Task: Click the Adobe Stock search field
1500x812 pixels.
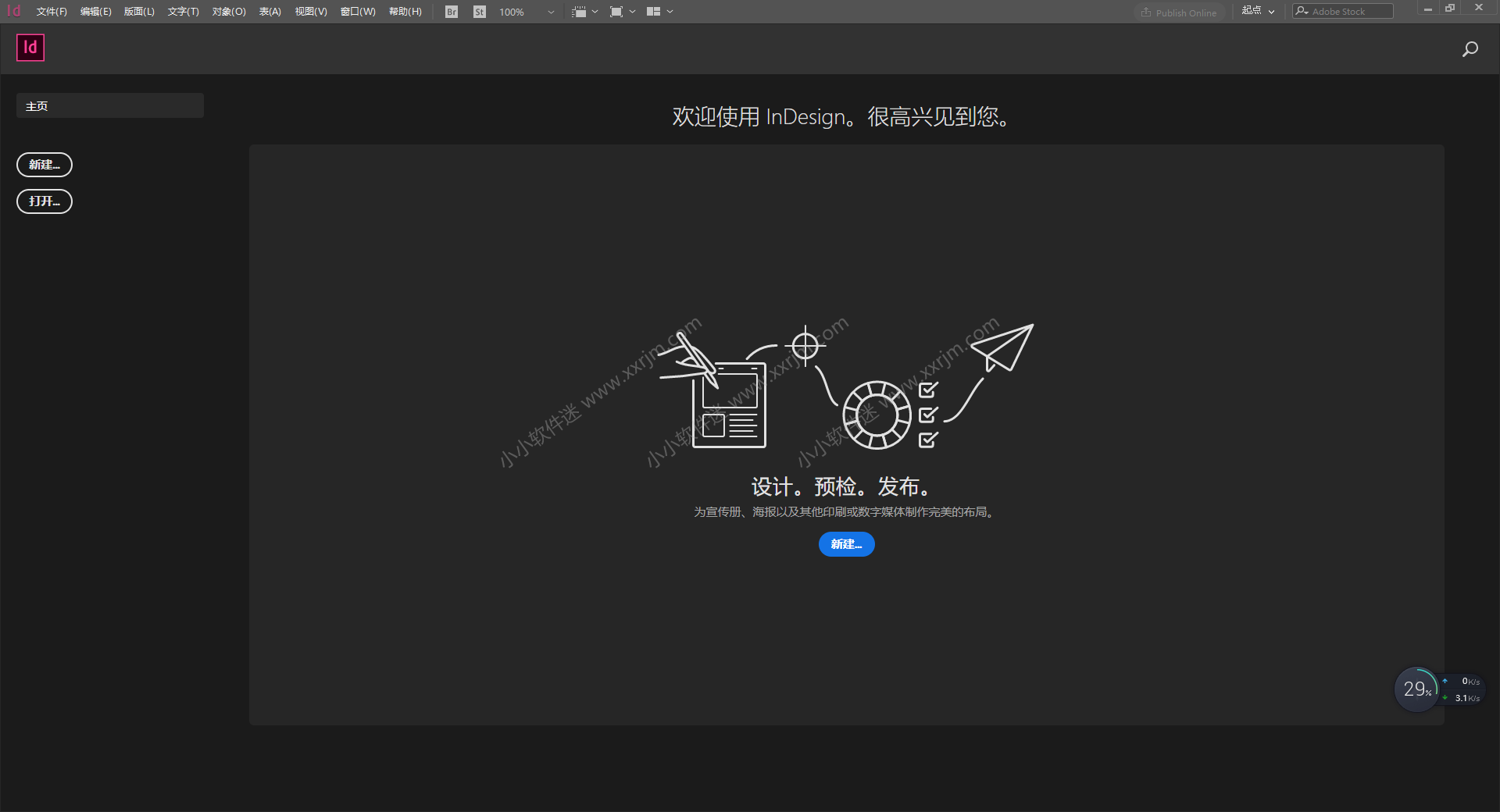Action: [1342, 11]
